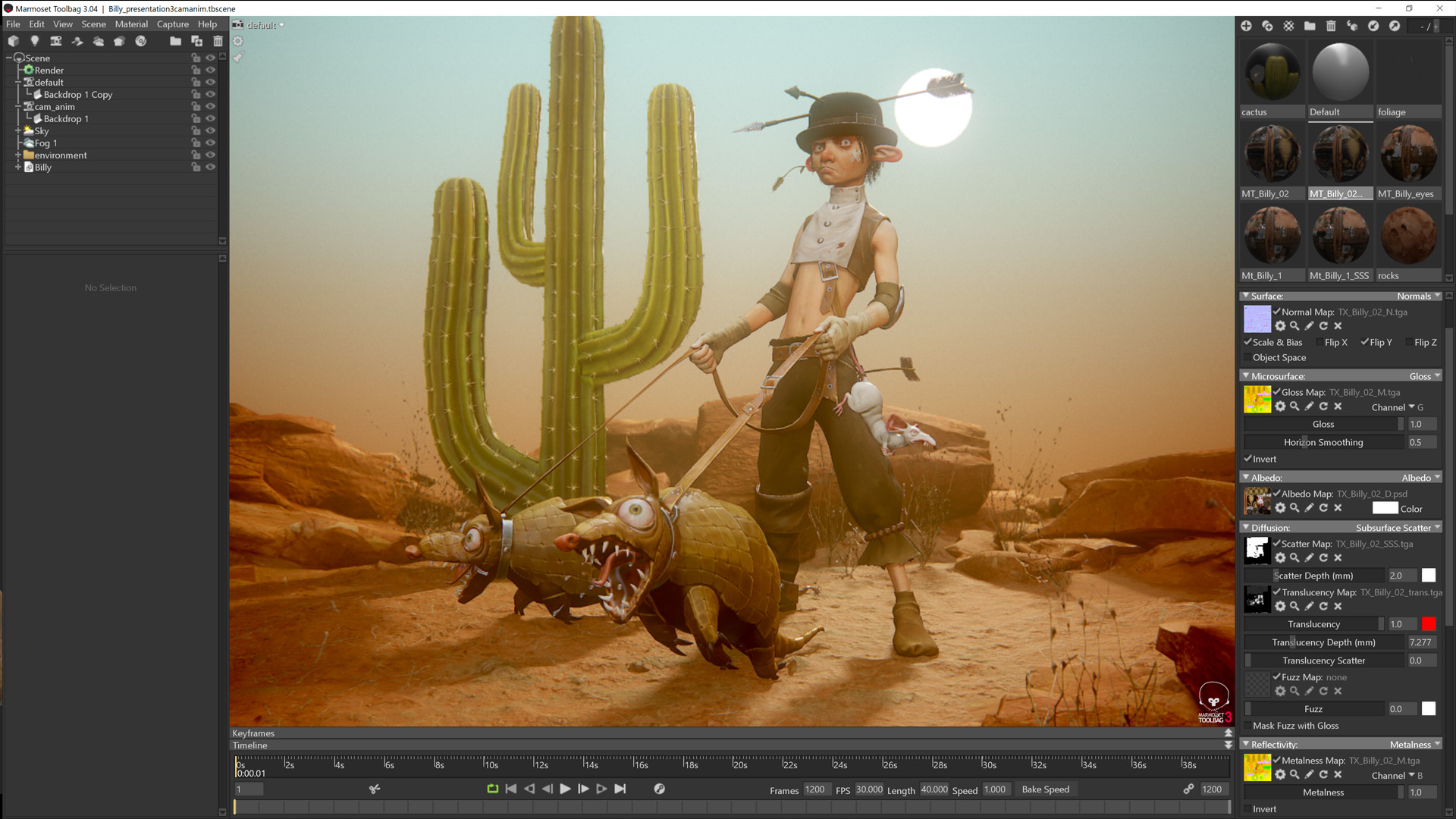The width and height of the screenshot is (1456, 819).
Task: Toggle lock on Sky object
Action: coord(196,131)
